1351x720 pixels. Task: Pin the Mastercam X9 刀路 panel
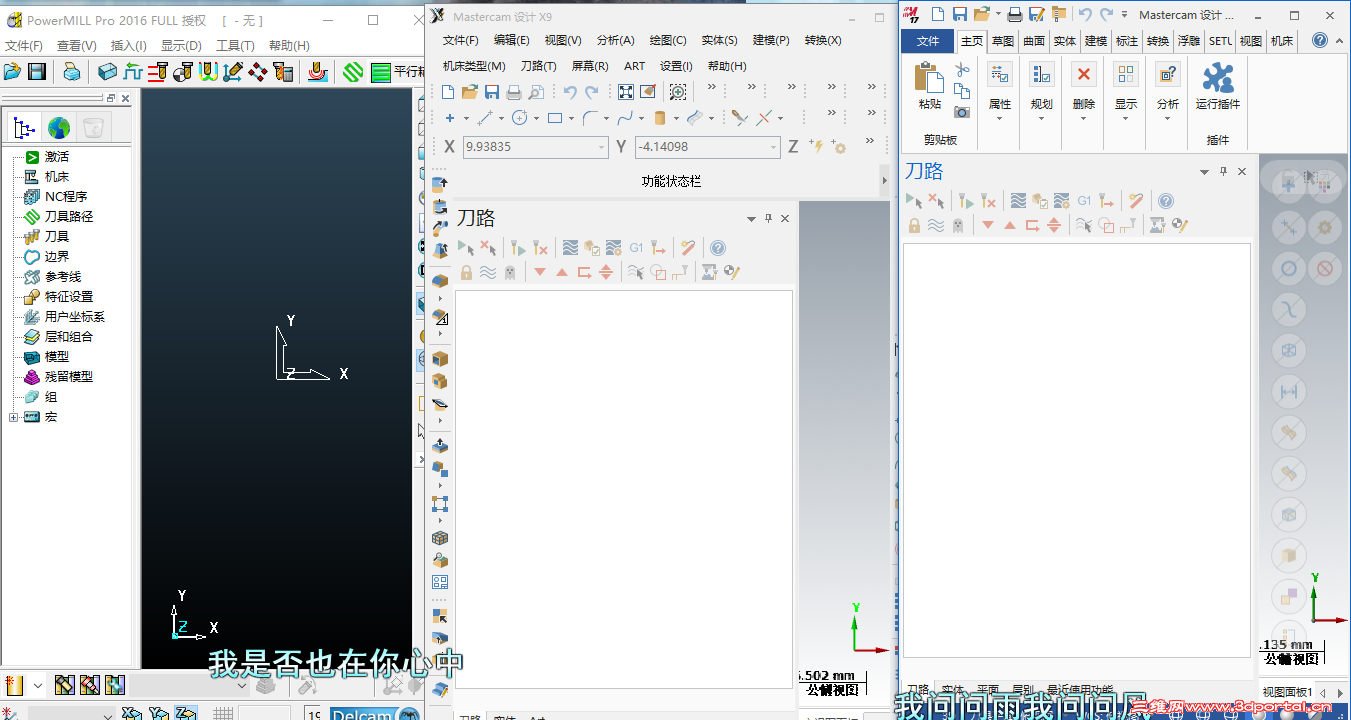769,218
